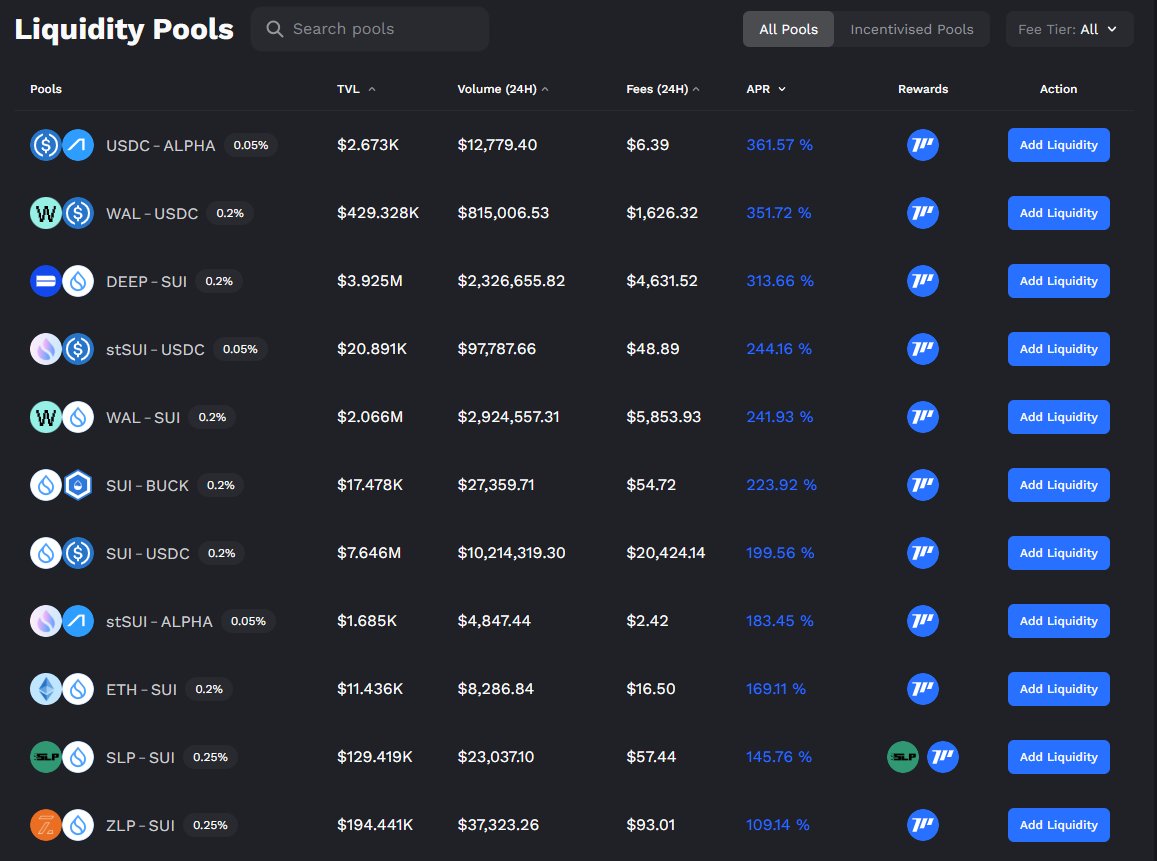Click reward token icon in USDC-ALPHA row

click(x=922, y=145)
